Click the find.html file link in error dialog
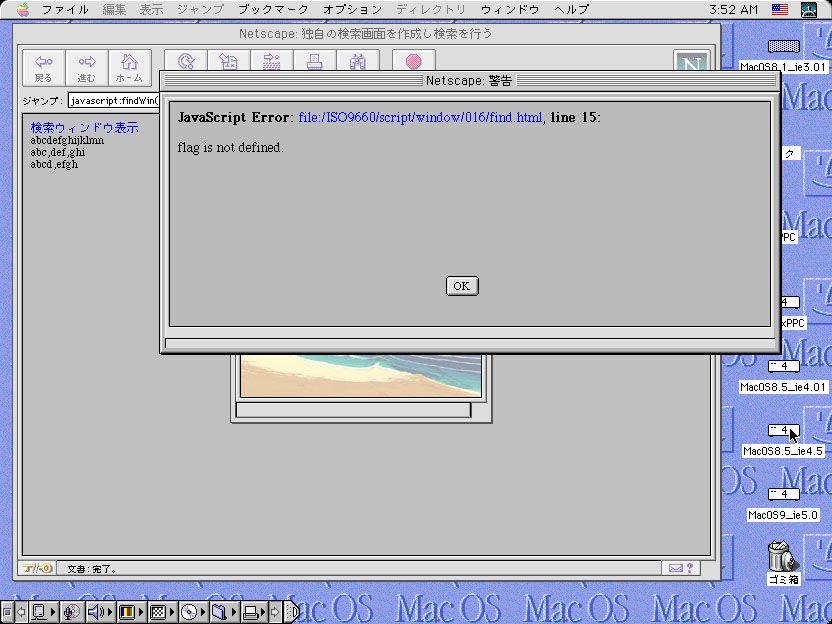 (x=420, y=117)
